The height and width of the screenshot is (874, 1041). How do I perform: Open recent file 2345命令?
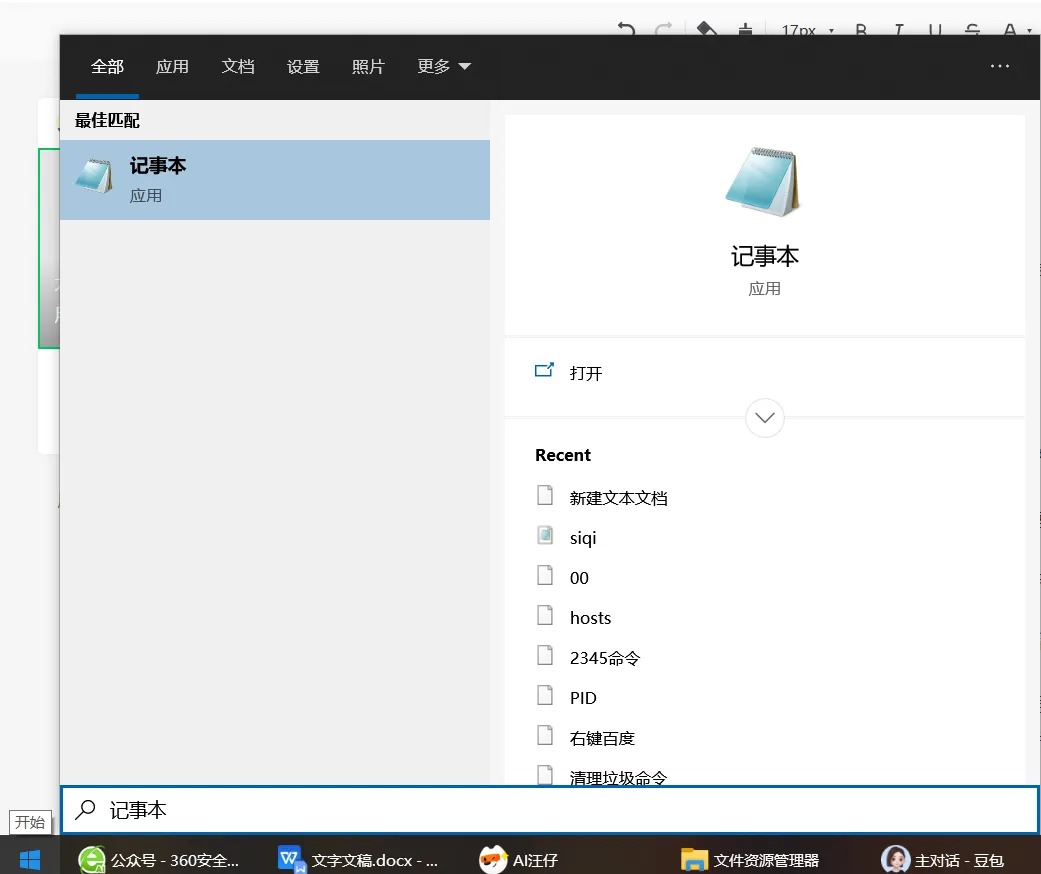click(x=605, y=658)
